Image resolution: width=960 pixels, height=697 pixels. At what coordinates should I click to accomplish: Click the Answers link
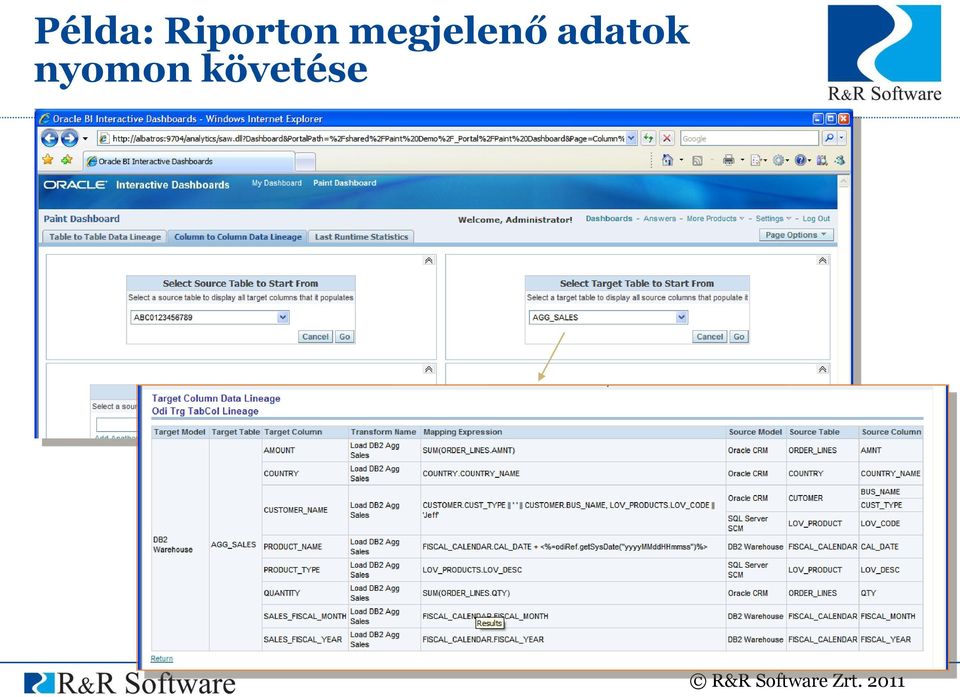click(x=659, y=219)
